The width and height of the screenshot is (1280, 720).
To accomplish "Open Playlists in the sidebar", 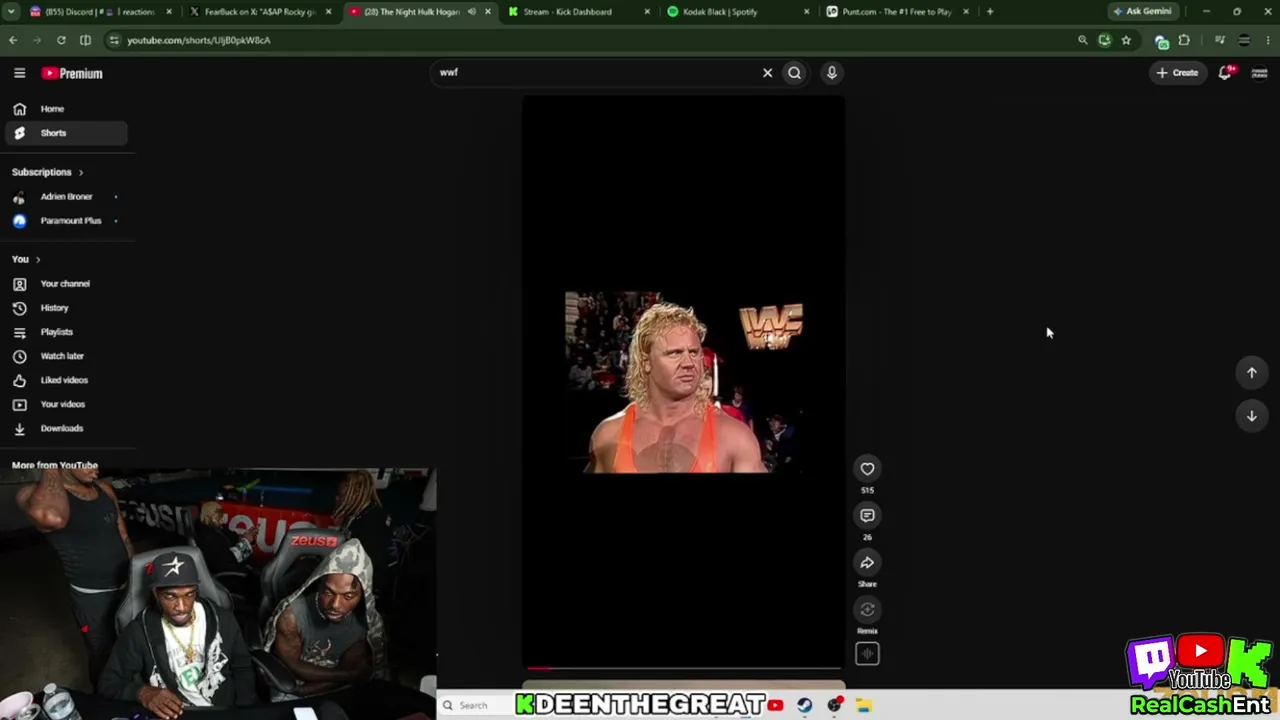I will [66, 332].
